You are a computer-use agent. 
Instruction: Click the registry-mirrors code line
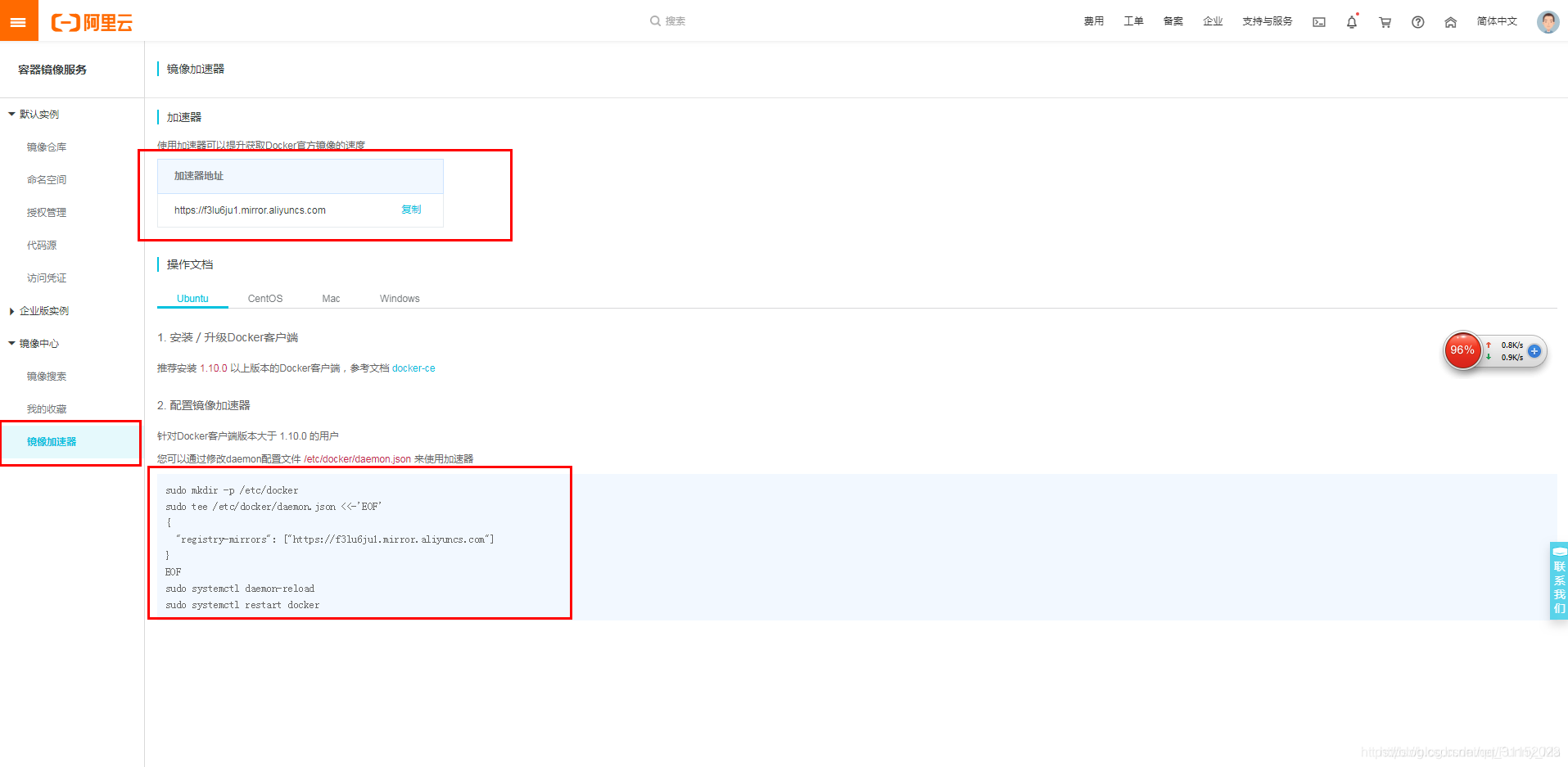pyautogui.click(x=335, y=539)
